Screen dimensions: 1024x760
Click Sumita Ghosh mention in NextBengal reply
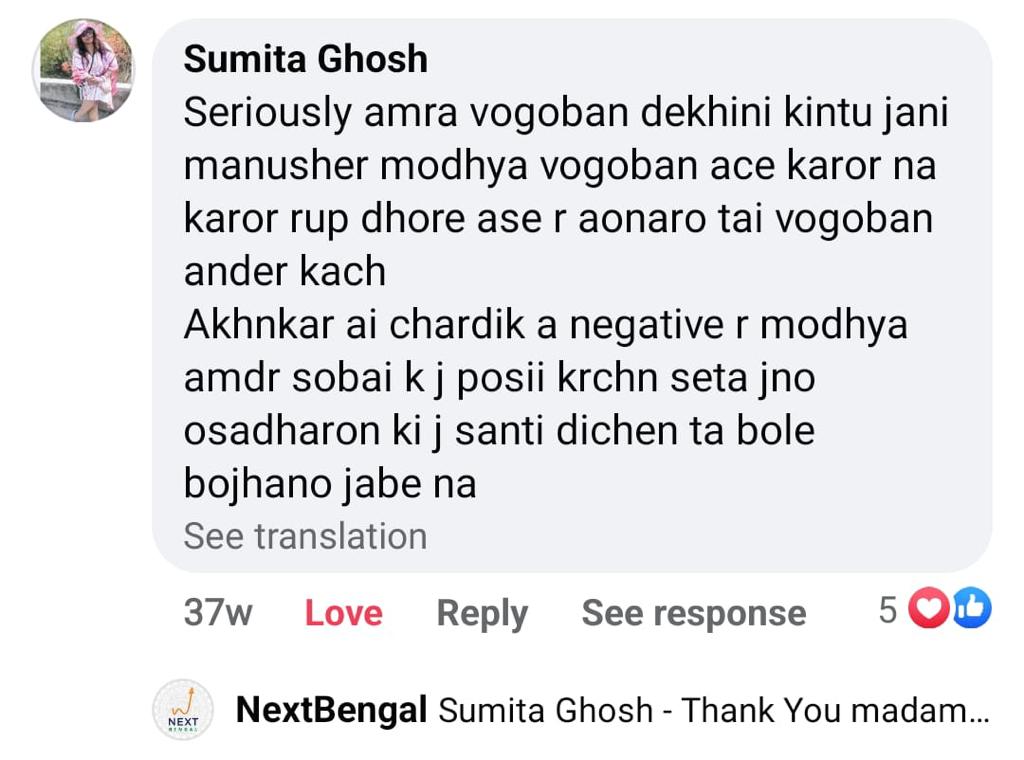(546, 711)
